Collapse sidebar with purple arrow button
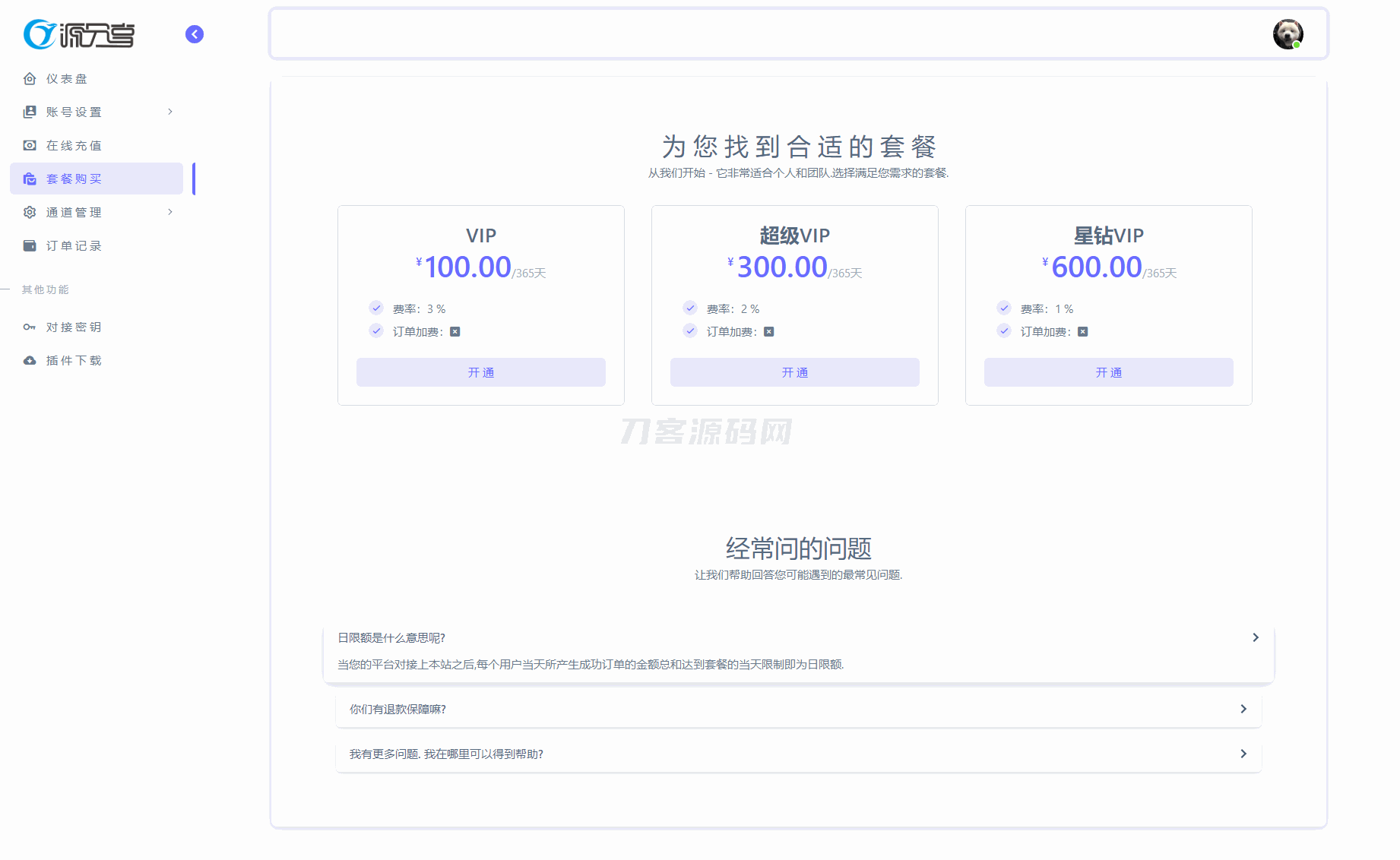 (195, 34)
